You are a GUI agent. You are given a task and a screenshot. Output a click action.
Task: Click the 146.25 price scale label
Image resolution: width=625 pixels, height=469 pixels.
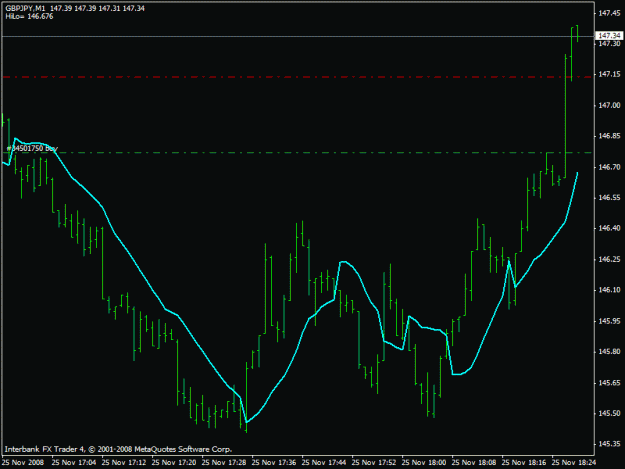point(609,259)
